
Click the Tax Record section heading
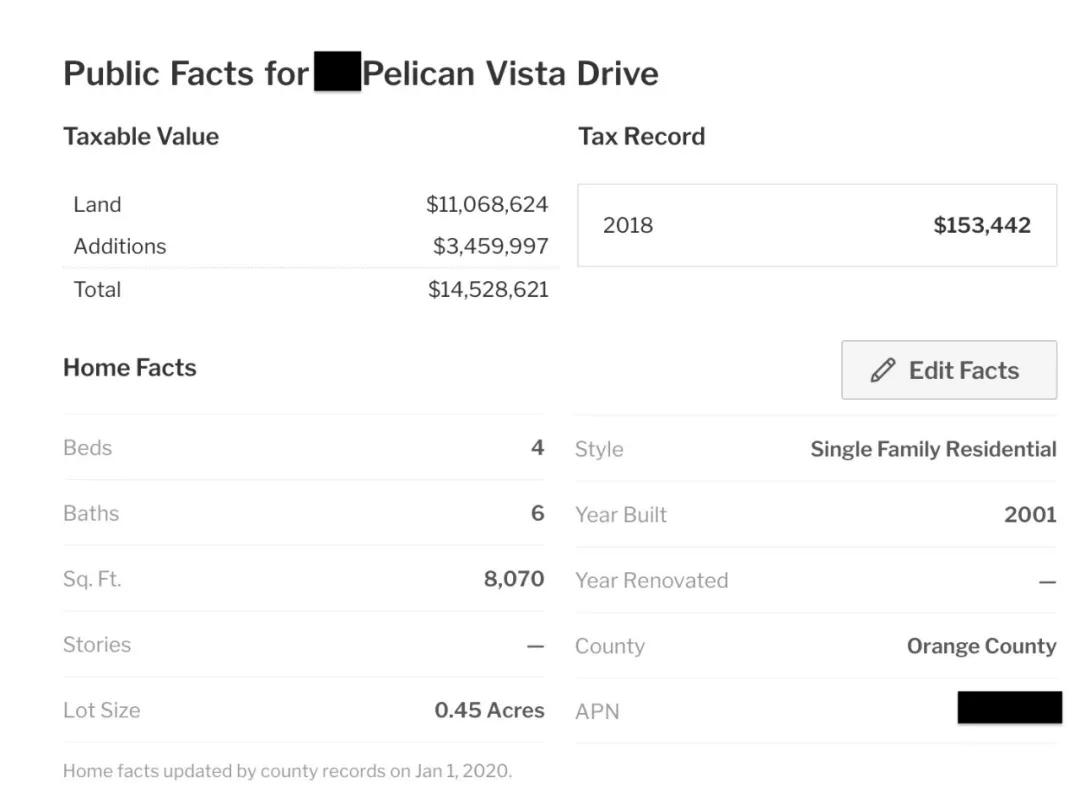[641, 137]
